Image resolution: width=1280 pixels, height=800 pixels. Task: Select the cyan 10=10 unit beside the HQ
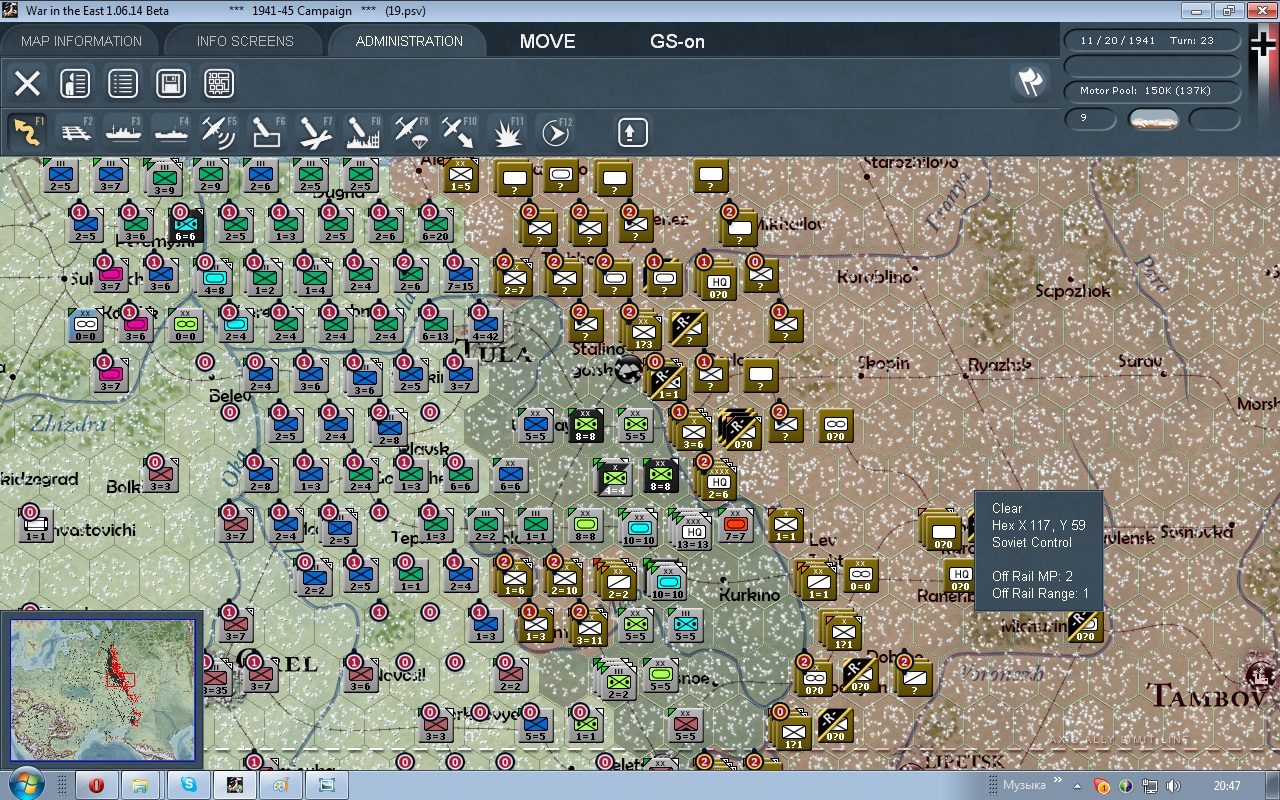click(638, 528)
